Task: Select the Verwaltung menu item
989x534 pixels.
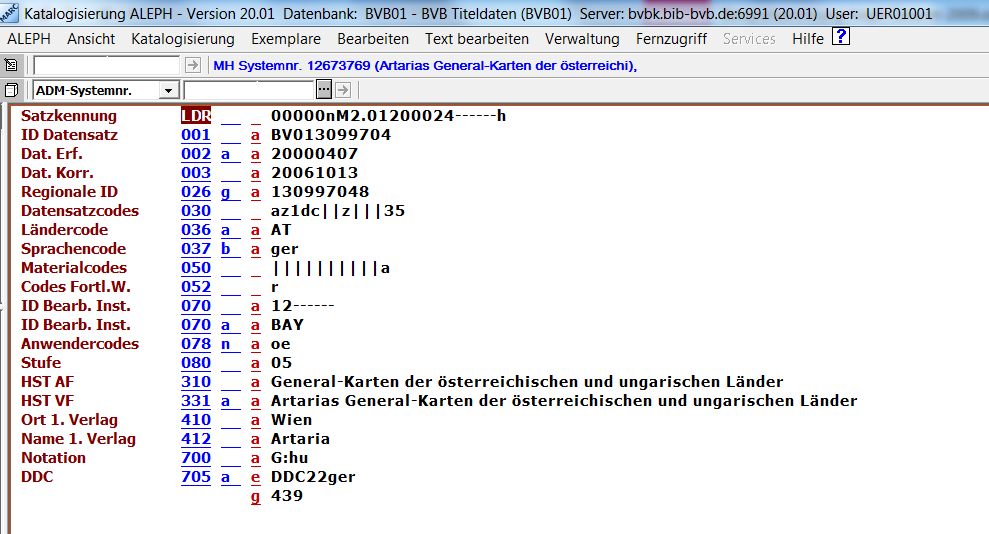Action: pos(582,39)
